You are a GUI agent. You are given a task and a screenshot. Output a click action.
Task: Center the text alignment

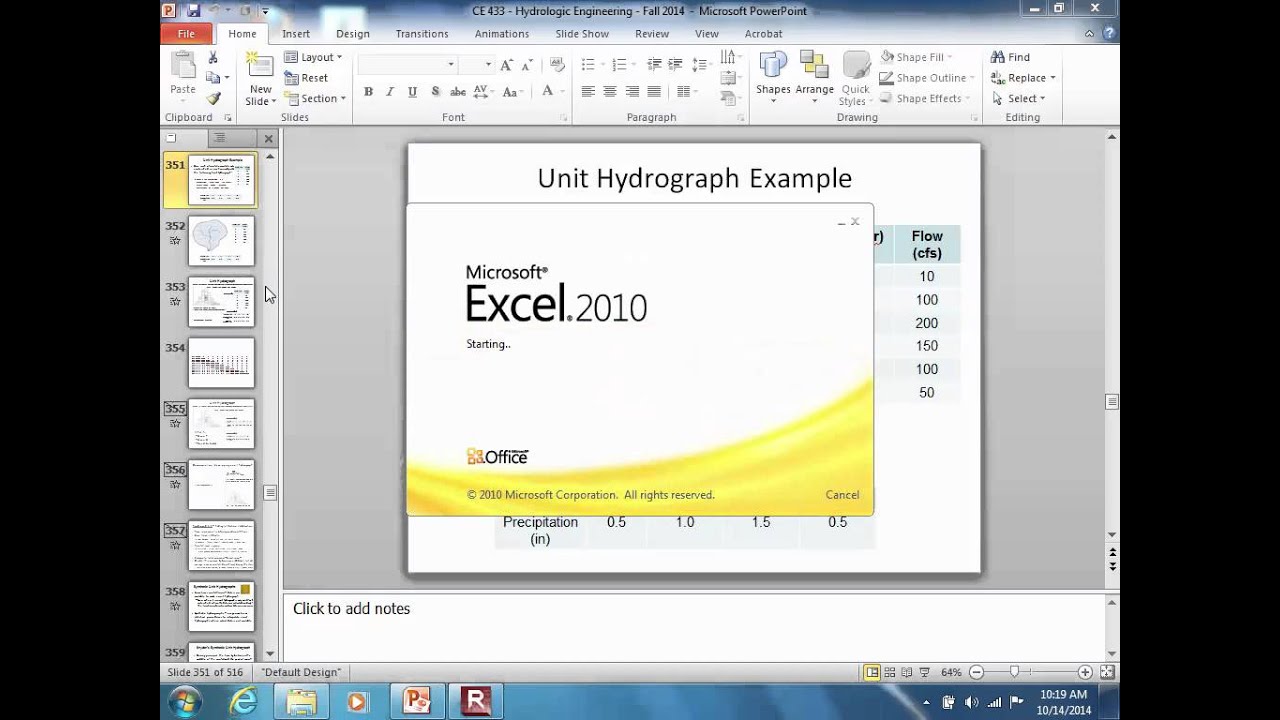610,91
